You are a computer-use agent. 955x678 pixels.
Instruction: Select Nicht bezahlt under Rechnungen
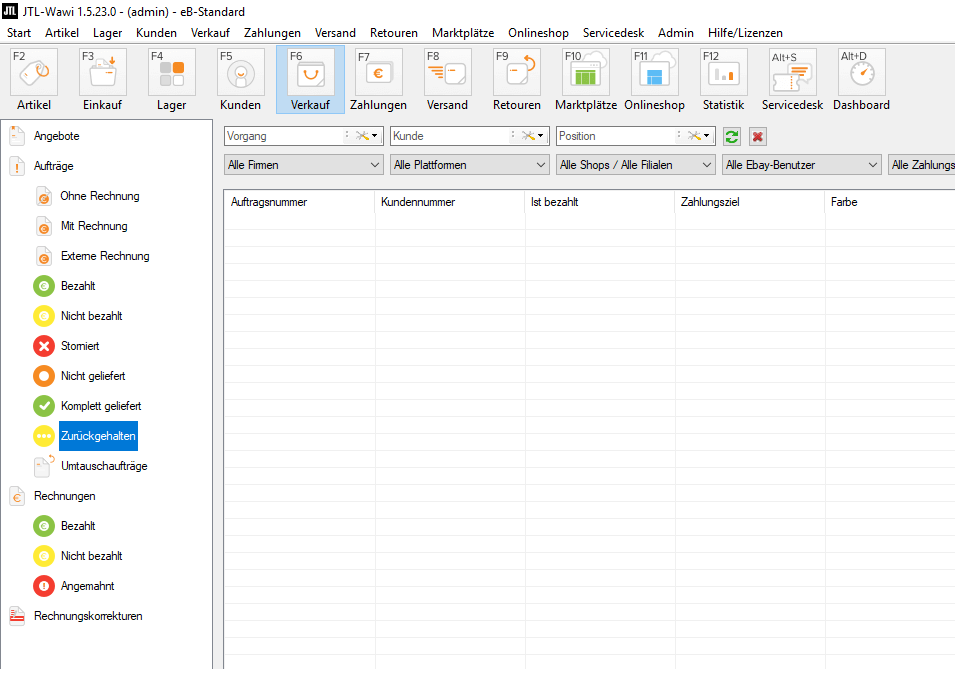[91, 556]
